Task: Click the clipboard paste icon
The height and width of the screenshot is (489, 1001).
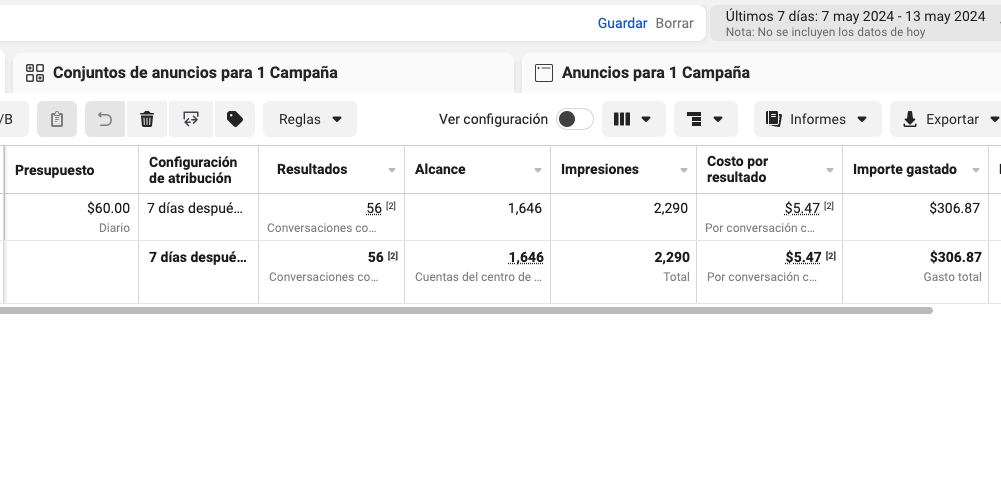Action: [x=57, y=119]
